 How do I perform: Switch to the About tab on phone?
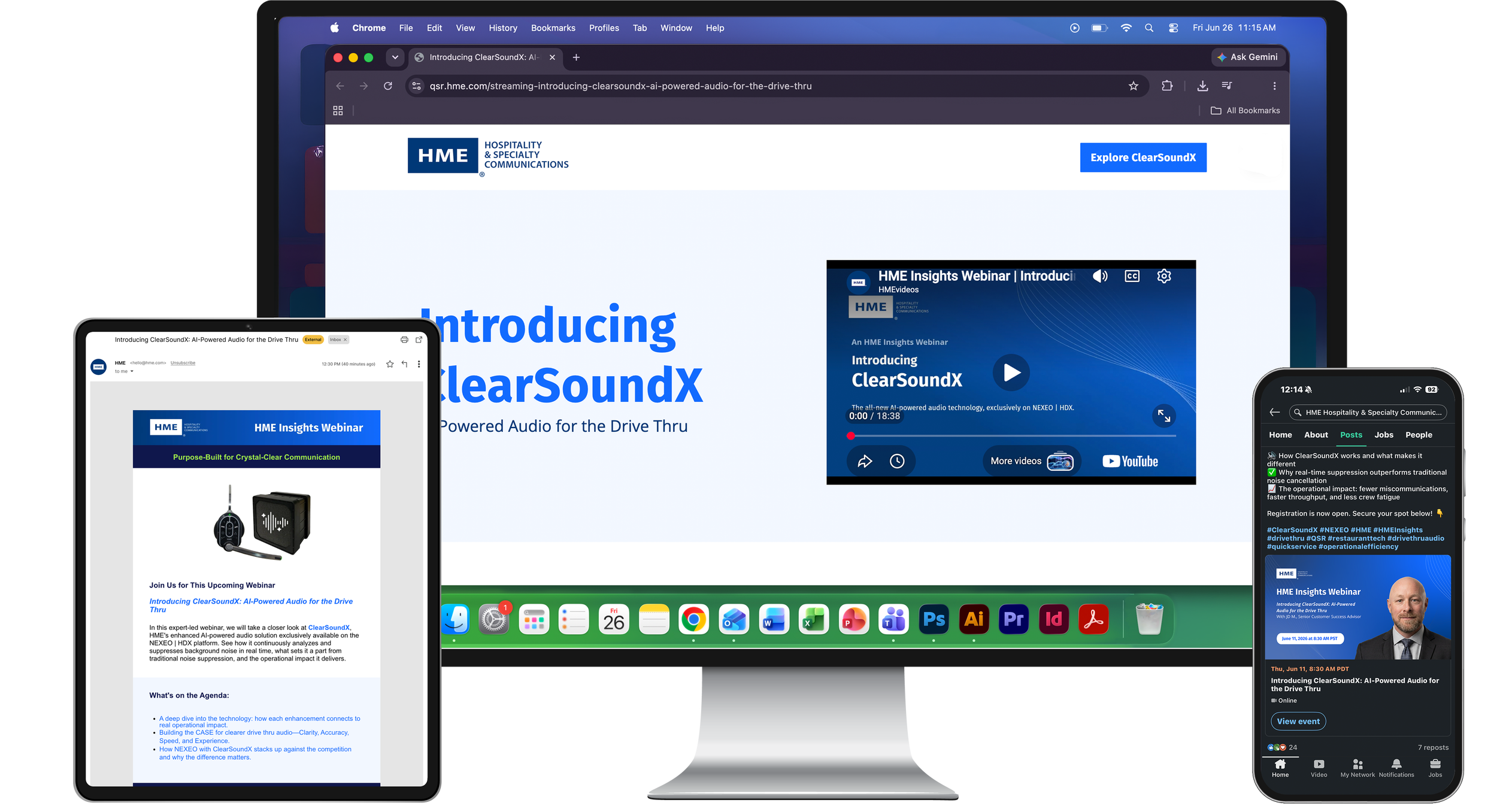[1316, 435]
